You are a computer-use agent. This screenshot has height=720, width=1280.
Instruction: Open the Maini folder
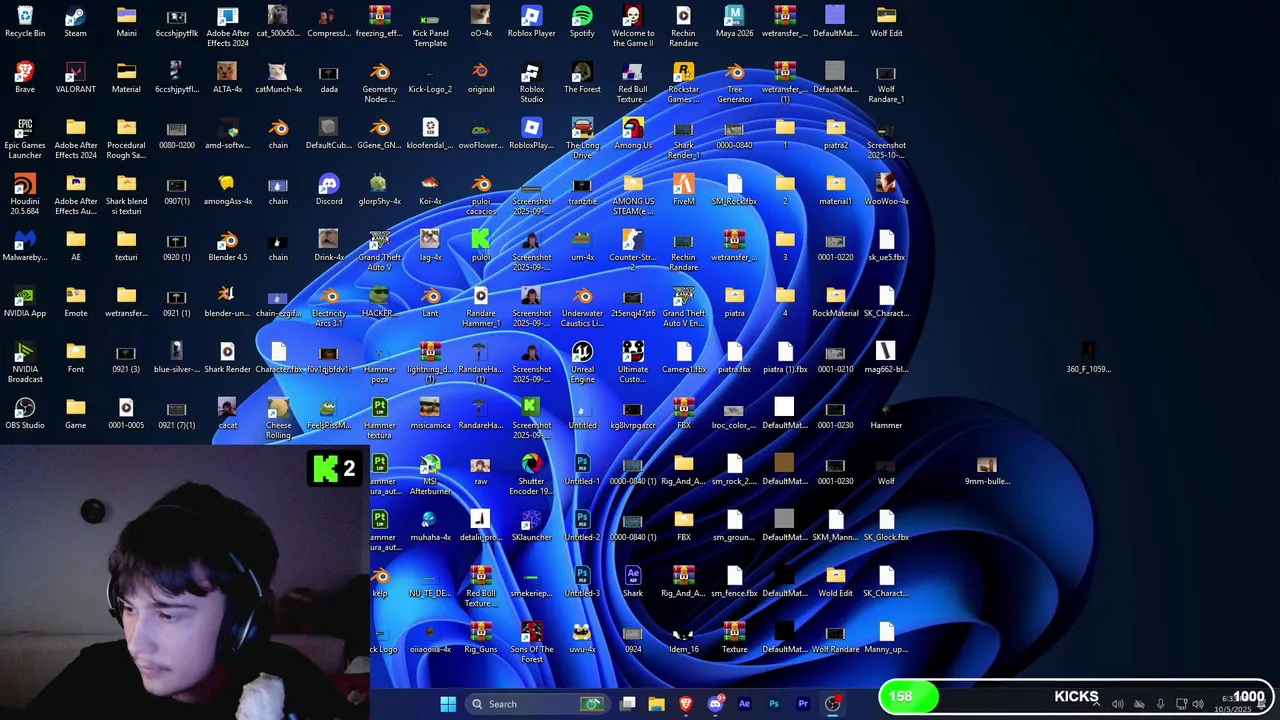(x=126, y=22)
